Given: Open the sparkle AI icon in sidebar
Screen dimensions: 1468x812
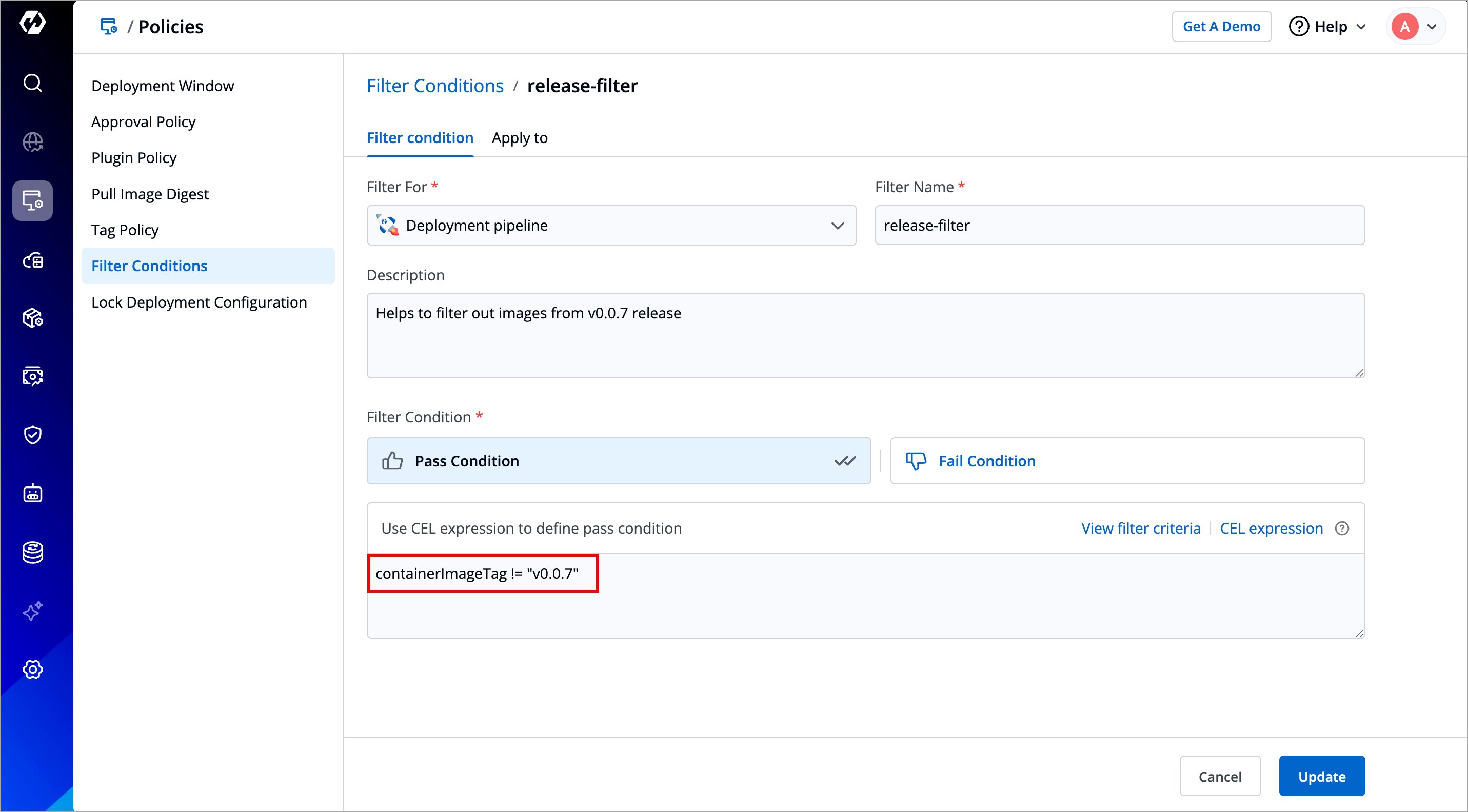Looking at the screenshot, I should 32,611.
